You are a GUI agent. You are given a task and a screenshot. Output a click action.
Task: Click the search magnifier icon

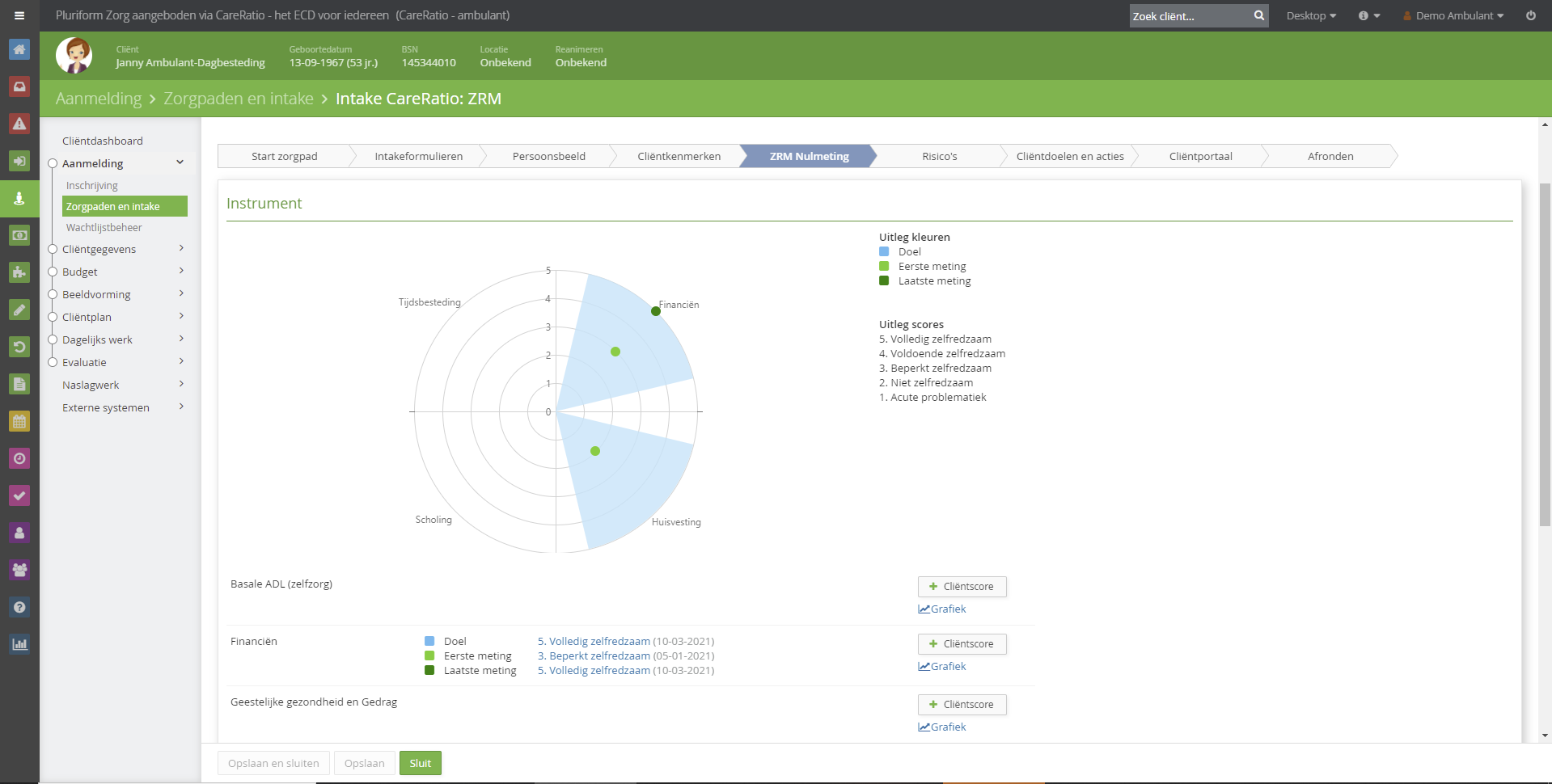click(x=1258, y=15)
